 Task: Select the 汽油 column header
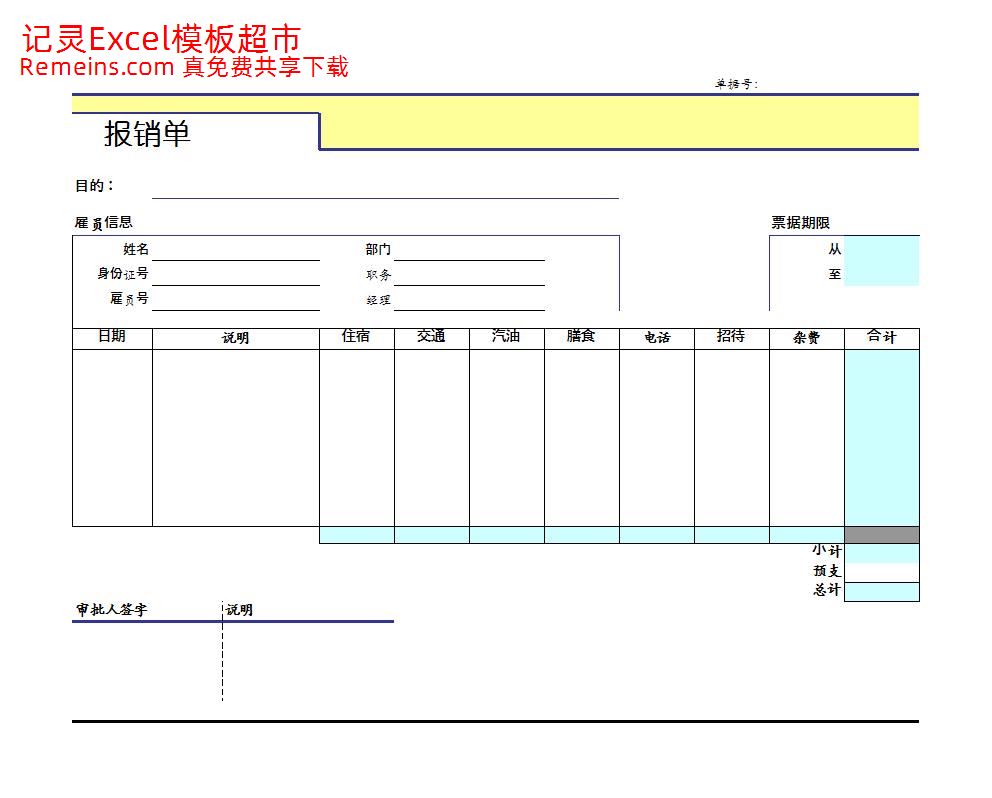click(x=507, y=339)
